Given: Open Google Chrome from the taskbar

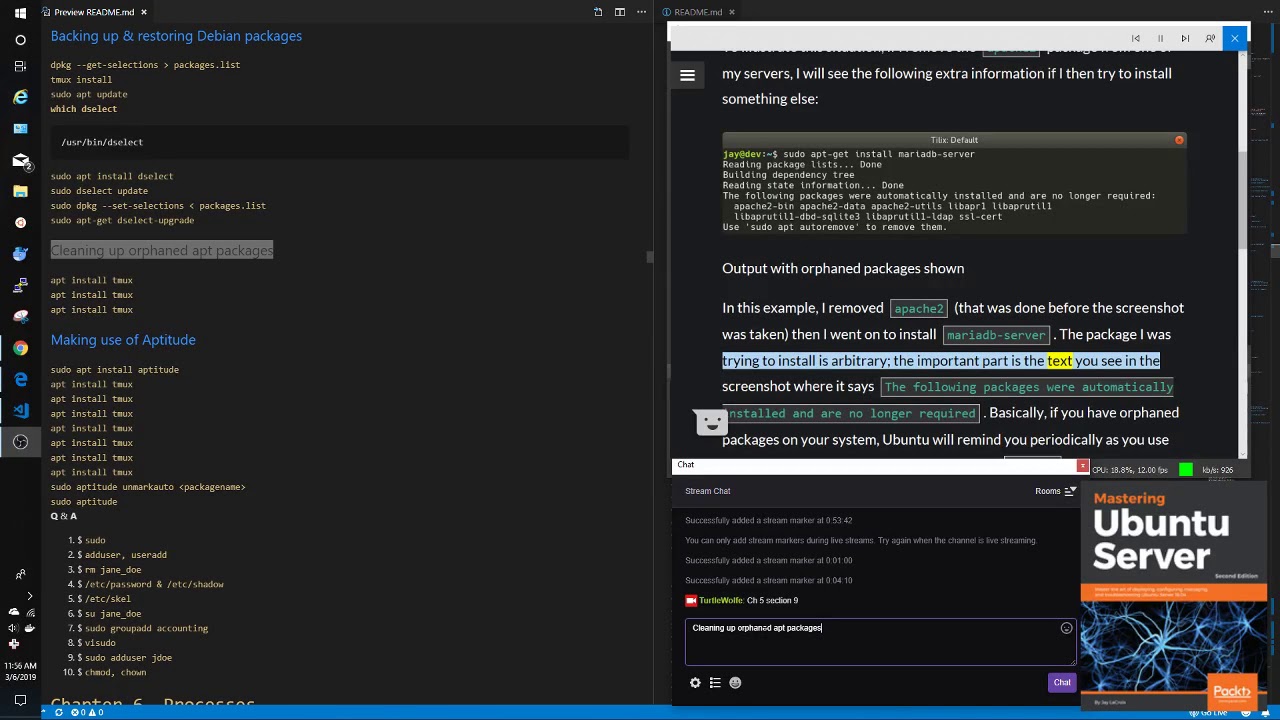Looking at the screenshot, I should coord(20,347).
